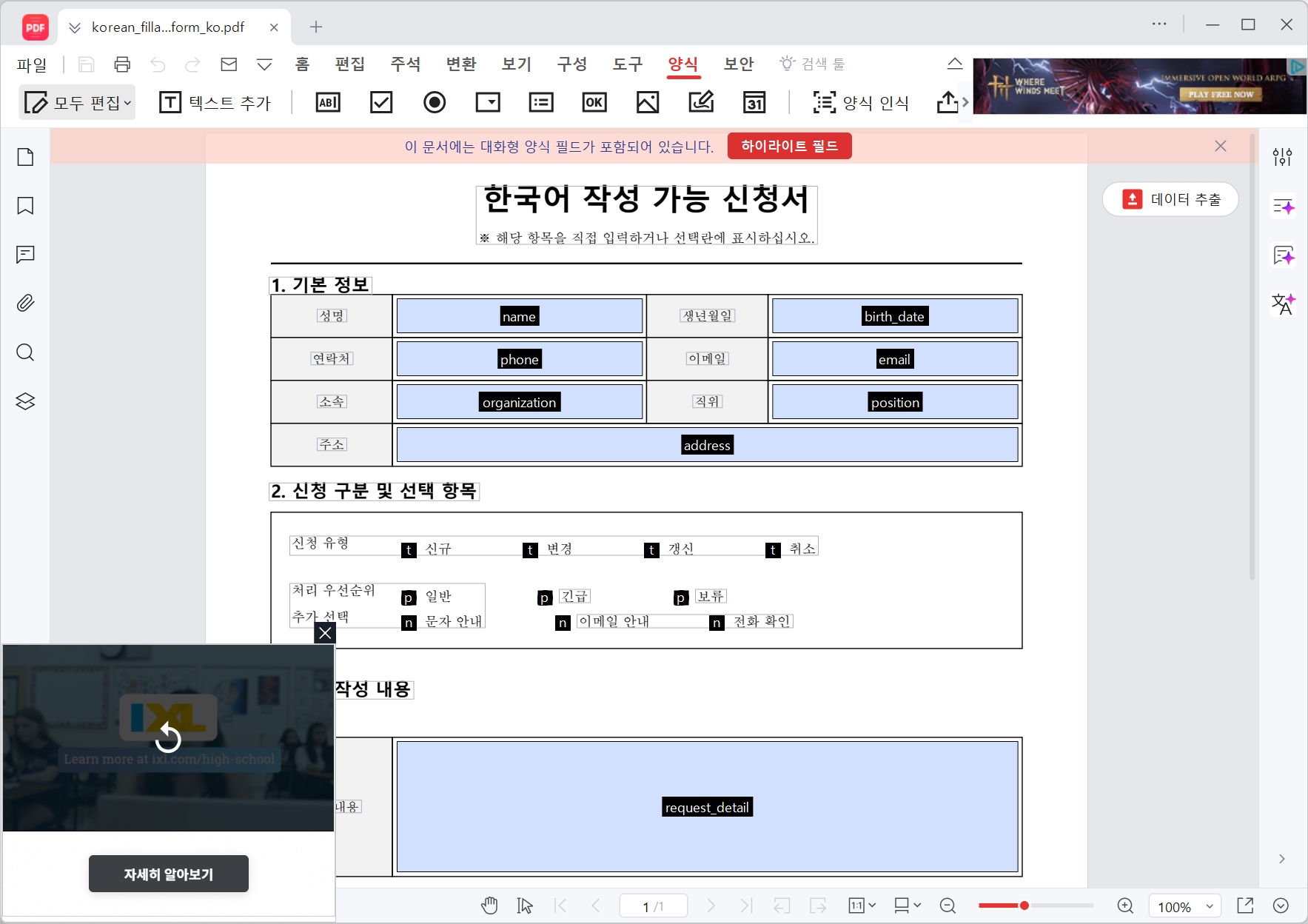The image size is (1308, 924).
Task: Select the hand pan tool
Action: point(489,905)
